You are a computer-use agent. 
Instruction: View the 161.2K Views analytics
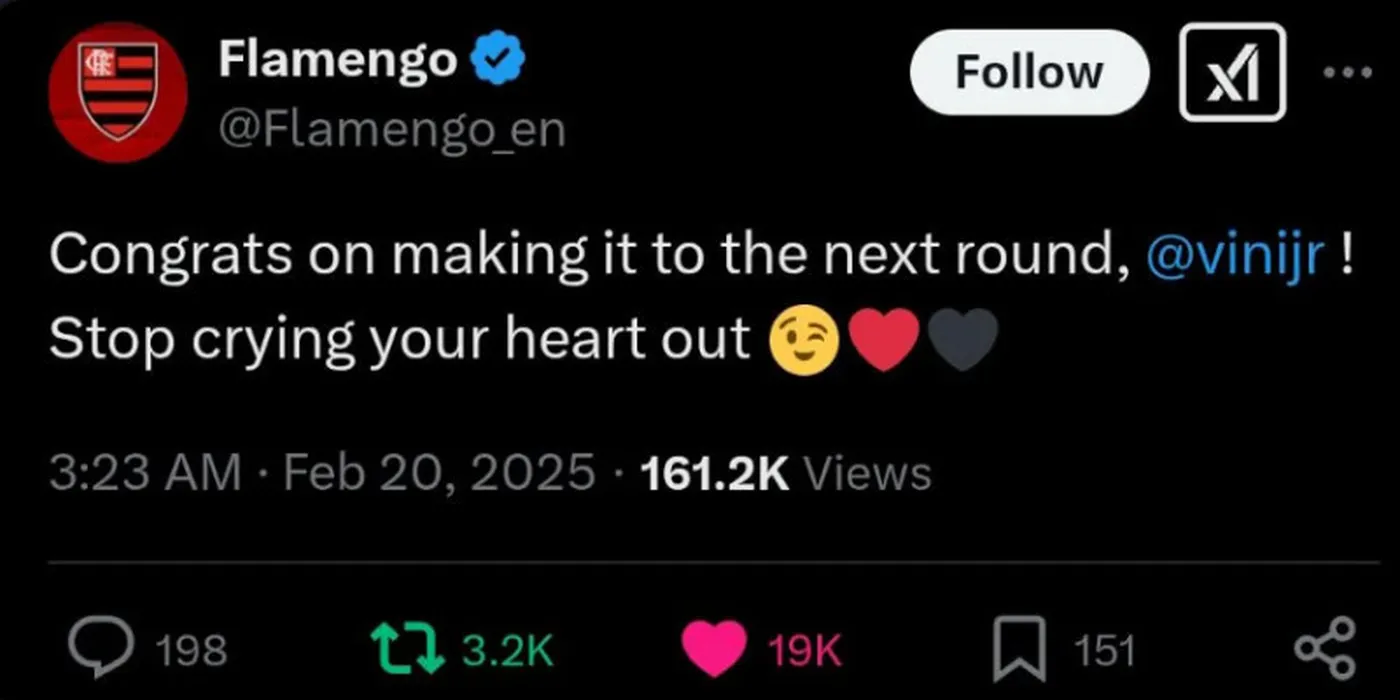(785, 473)
